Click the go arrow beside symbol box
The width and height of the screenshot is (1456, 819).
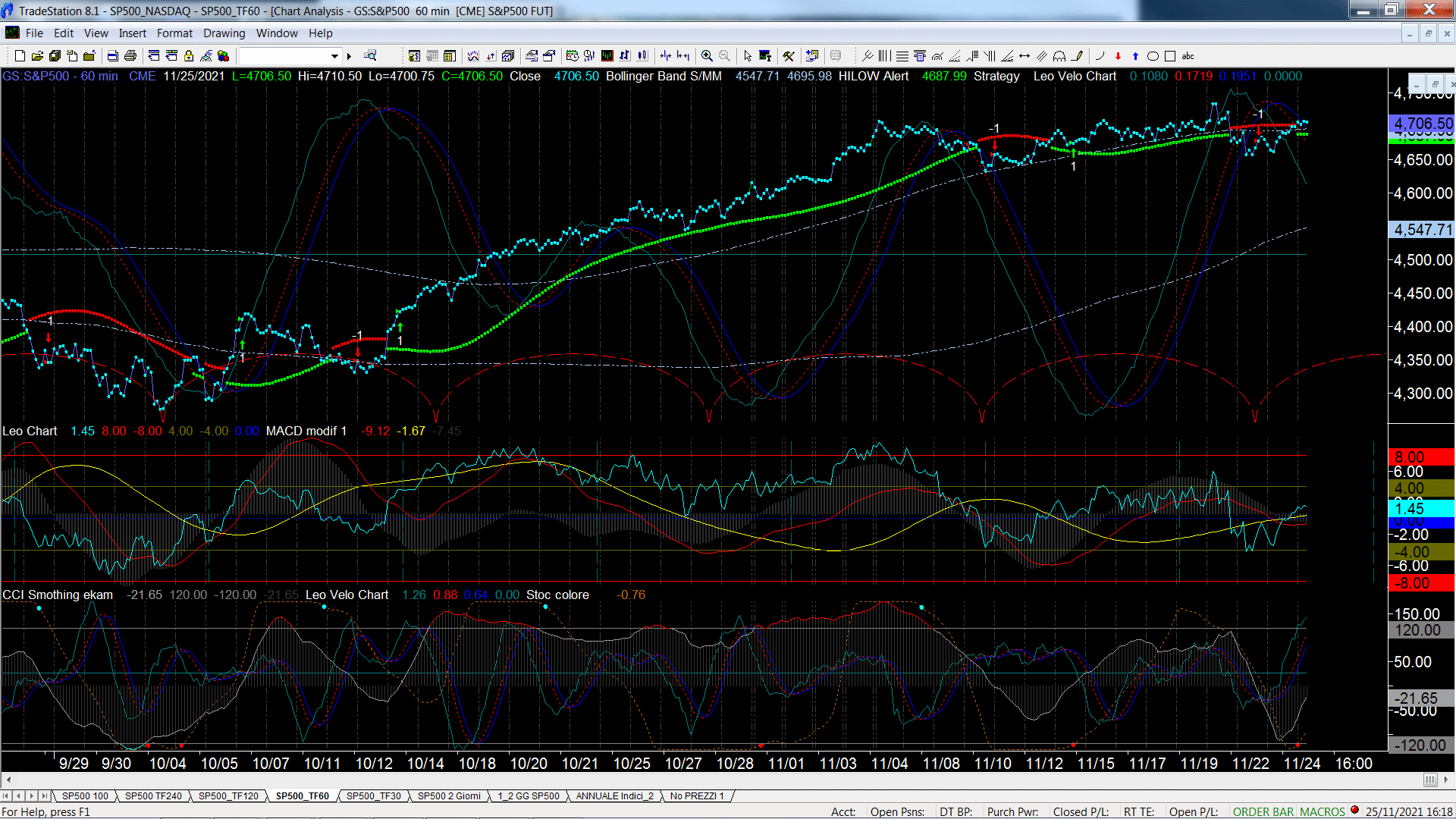[x=349, y=56]
